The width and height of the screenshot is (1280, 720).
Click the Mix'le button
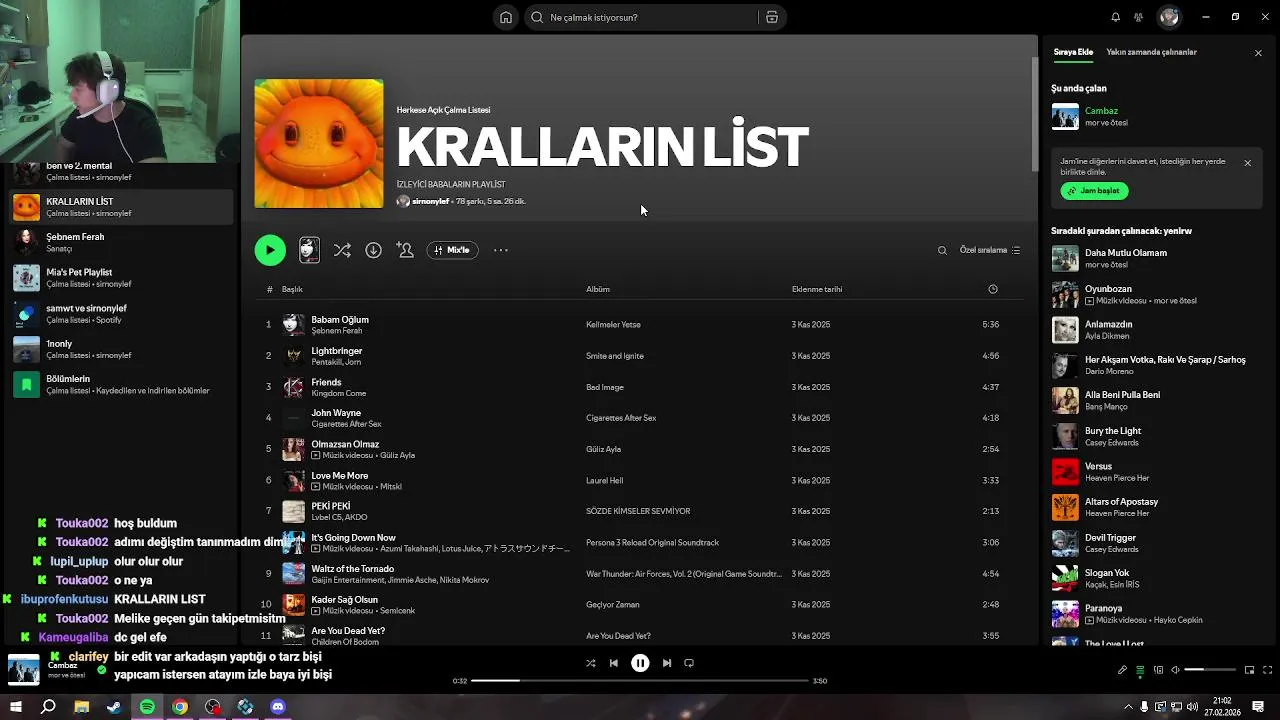point(452,250)
